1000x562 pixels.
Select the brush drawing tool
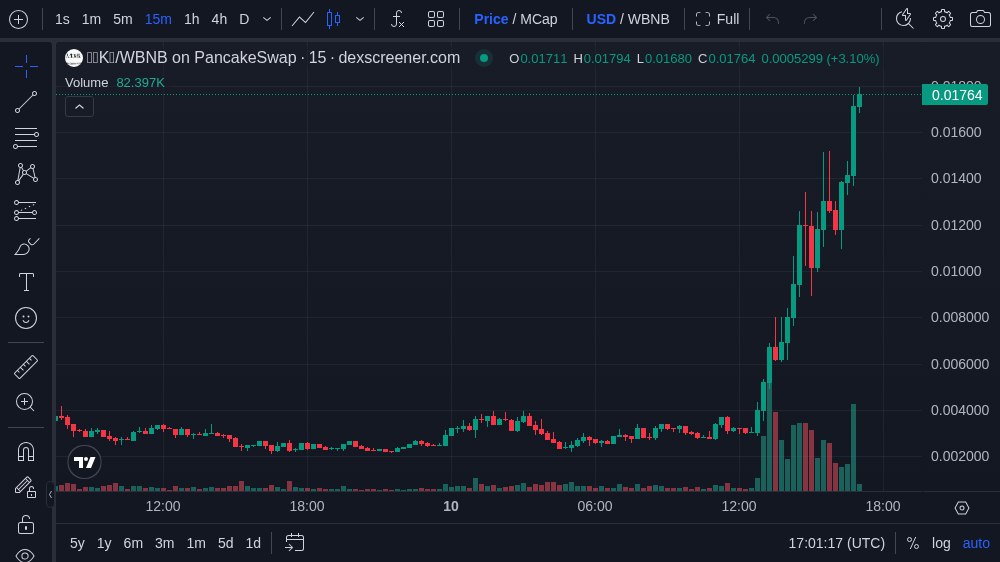pos(26,246)
